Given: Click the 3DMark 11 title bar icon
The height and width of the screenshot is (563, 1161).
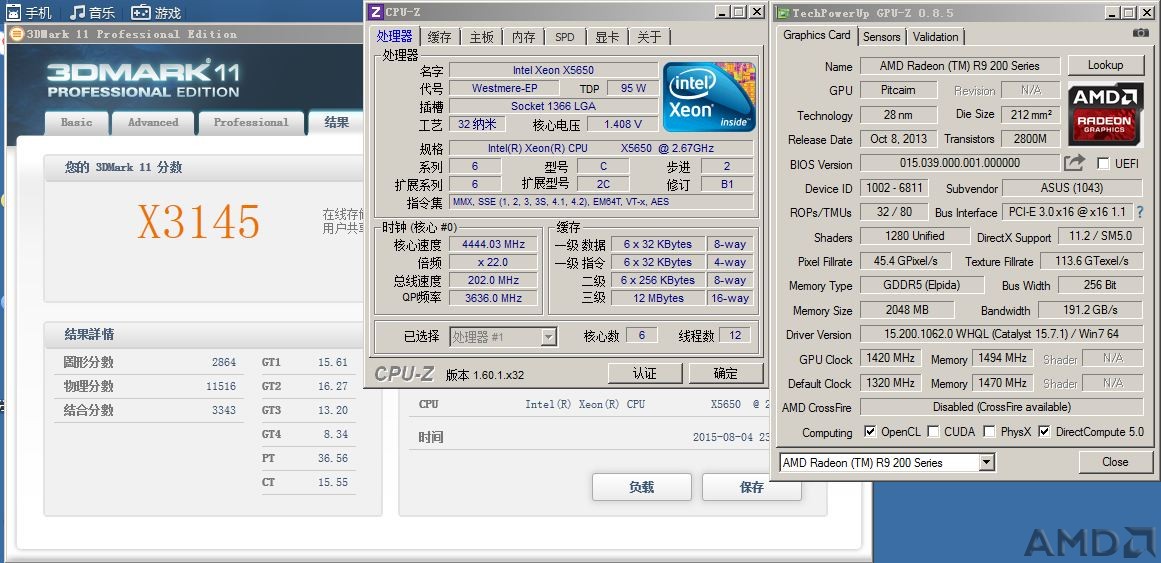Looking at the screenshot, I should [17, 34].
